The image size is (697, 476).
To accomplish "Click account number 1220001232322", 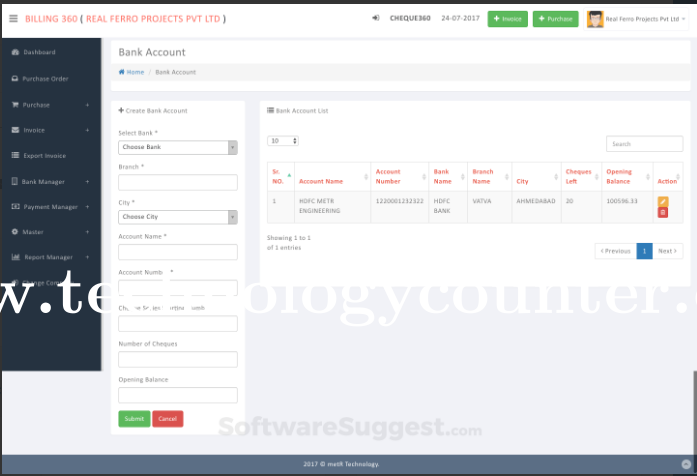I will point(400,201).
